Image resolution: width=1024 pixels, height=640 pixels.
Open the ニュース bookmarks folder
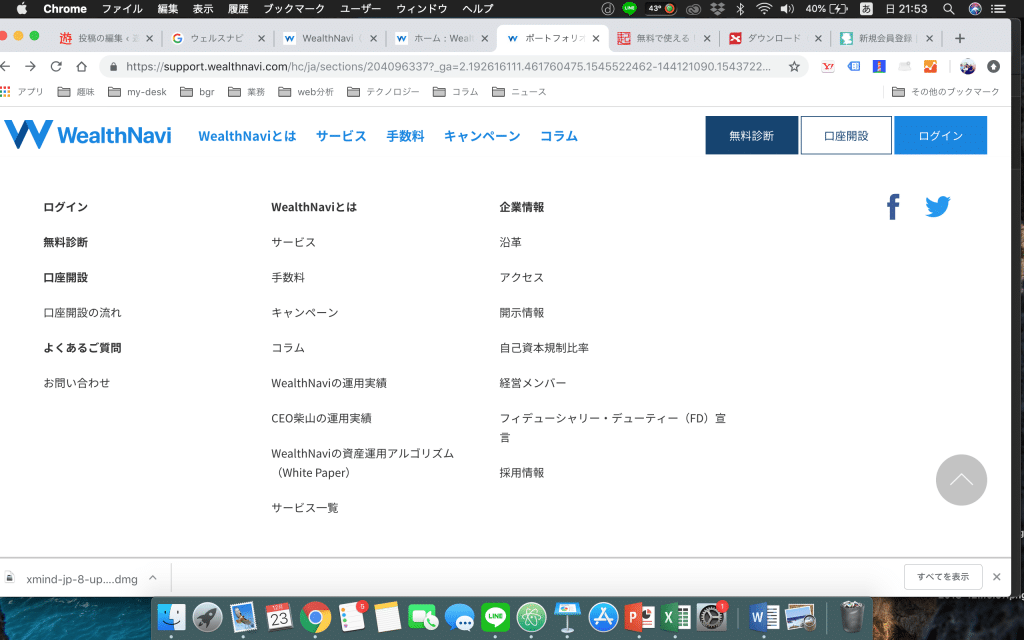pos(519,92)
